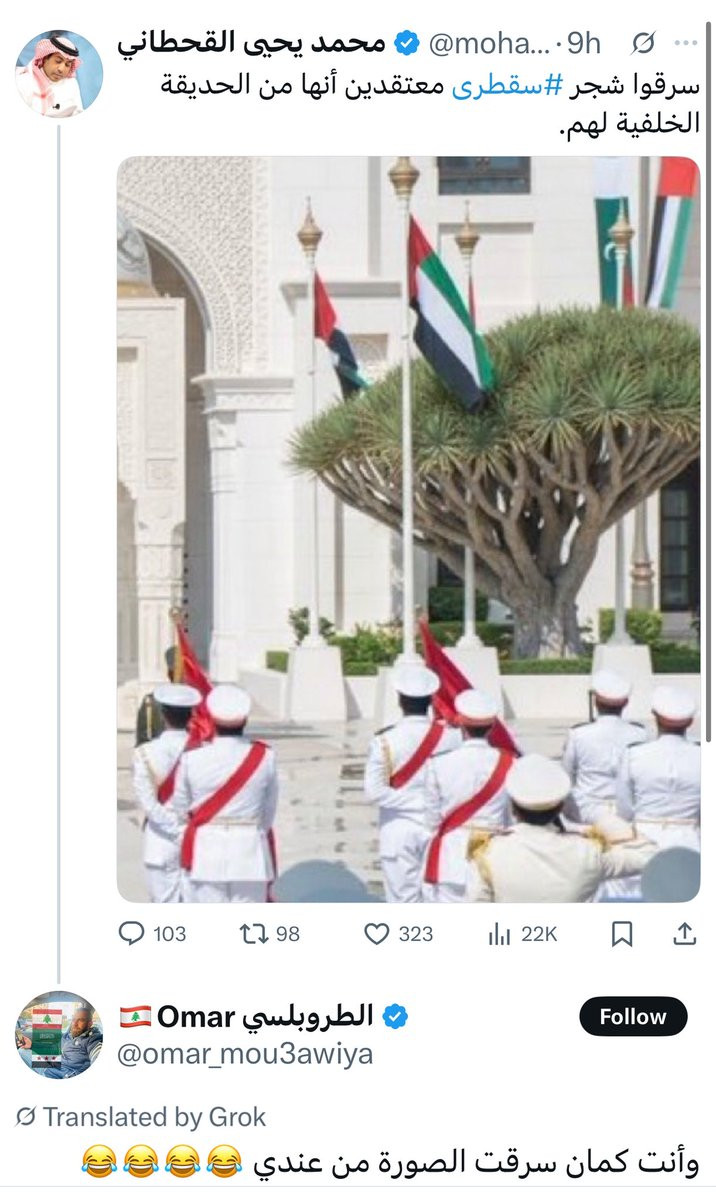Click the Translated by Grok label

pyautogui.click(x=143, y=1116)
